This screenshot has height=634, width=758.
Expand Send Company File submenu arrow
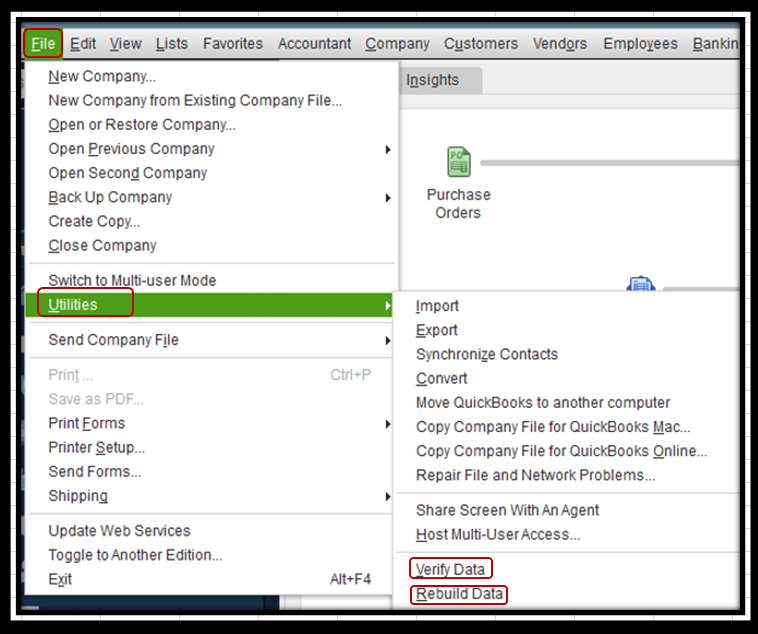pos(388,340)
